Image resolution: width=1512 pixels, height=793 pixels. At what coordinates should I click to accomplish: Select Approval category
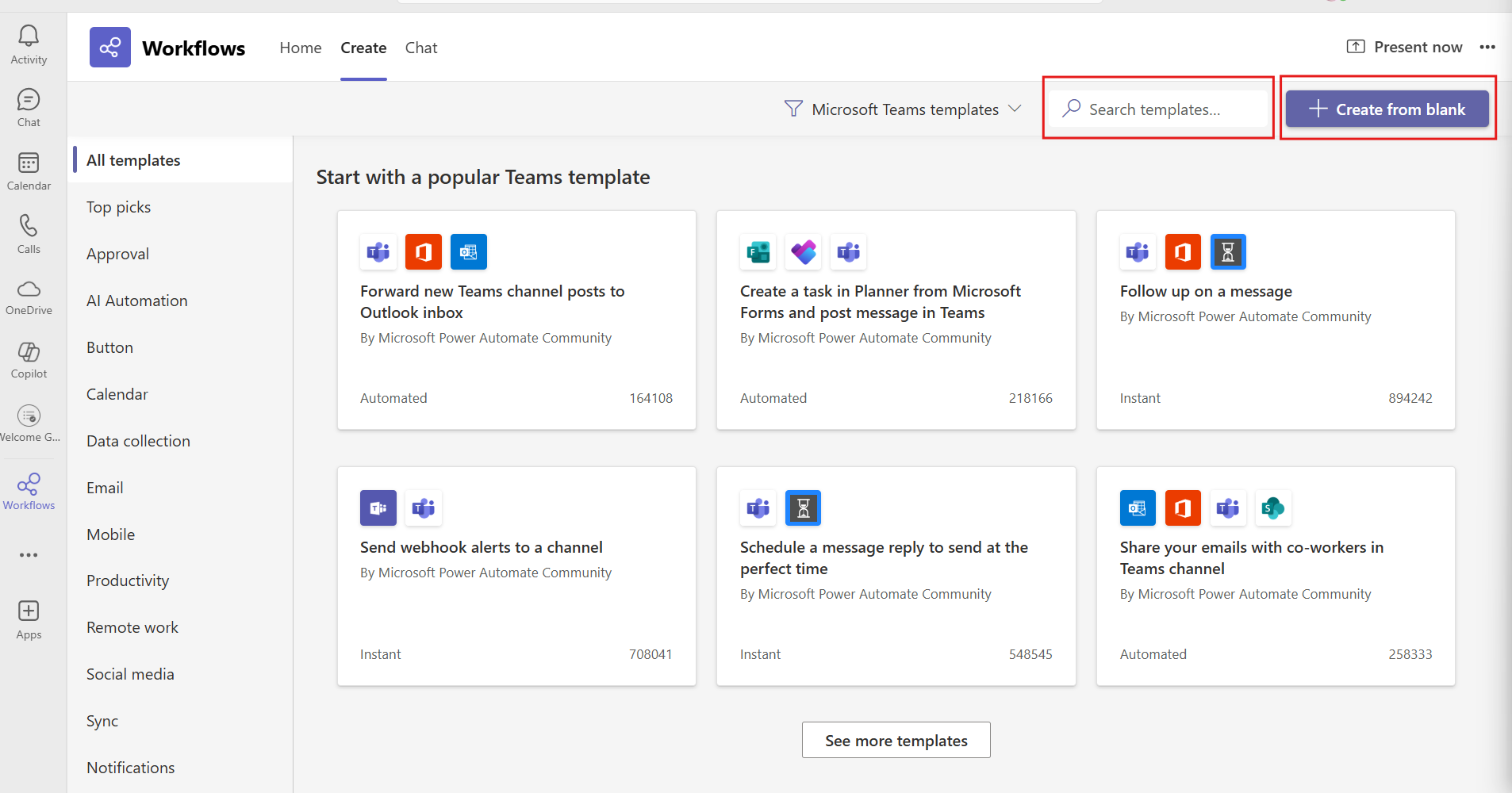click(x=181, y=254)
